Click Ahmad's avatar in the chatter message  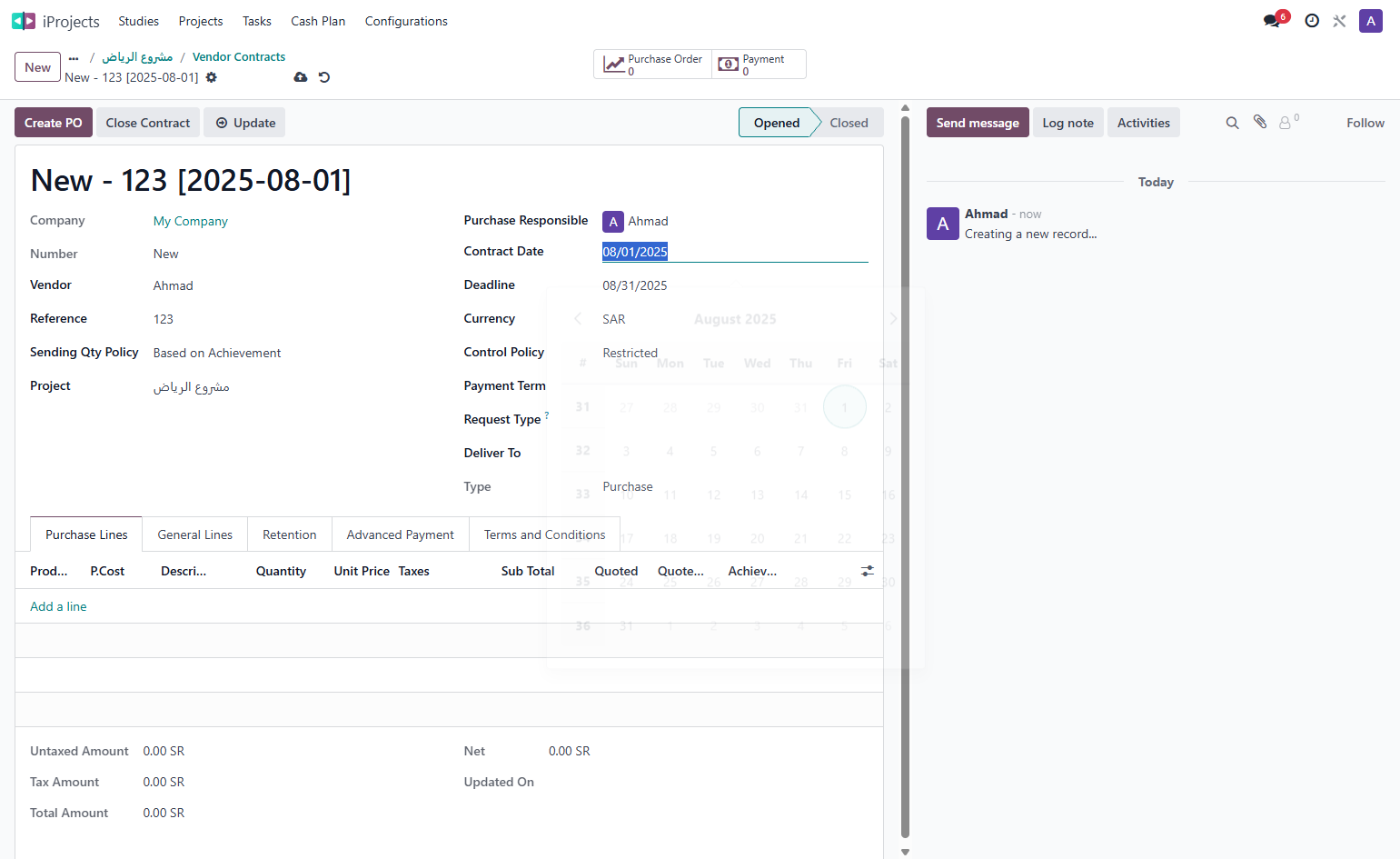tap(943, 224)
